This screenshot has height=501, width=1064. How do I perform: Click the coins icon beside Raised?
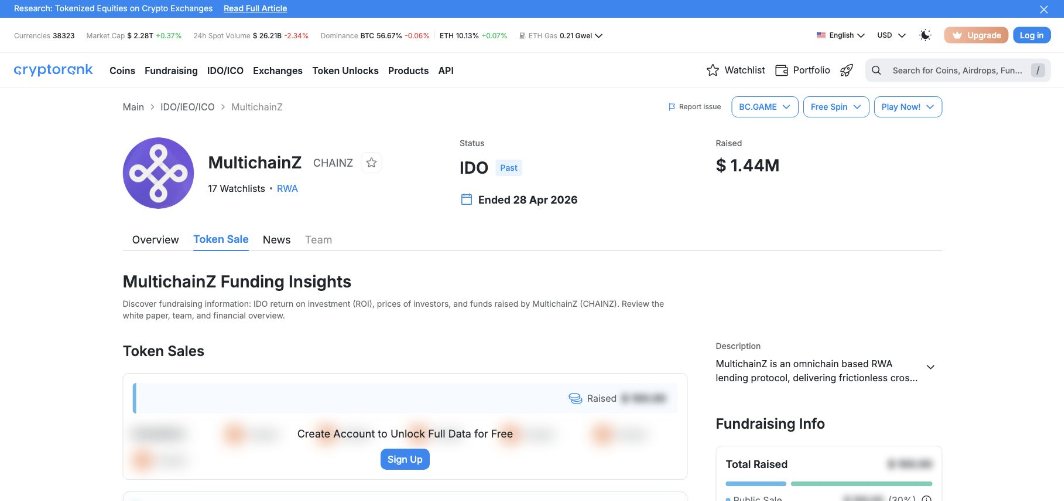tap(575, 398)
